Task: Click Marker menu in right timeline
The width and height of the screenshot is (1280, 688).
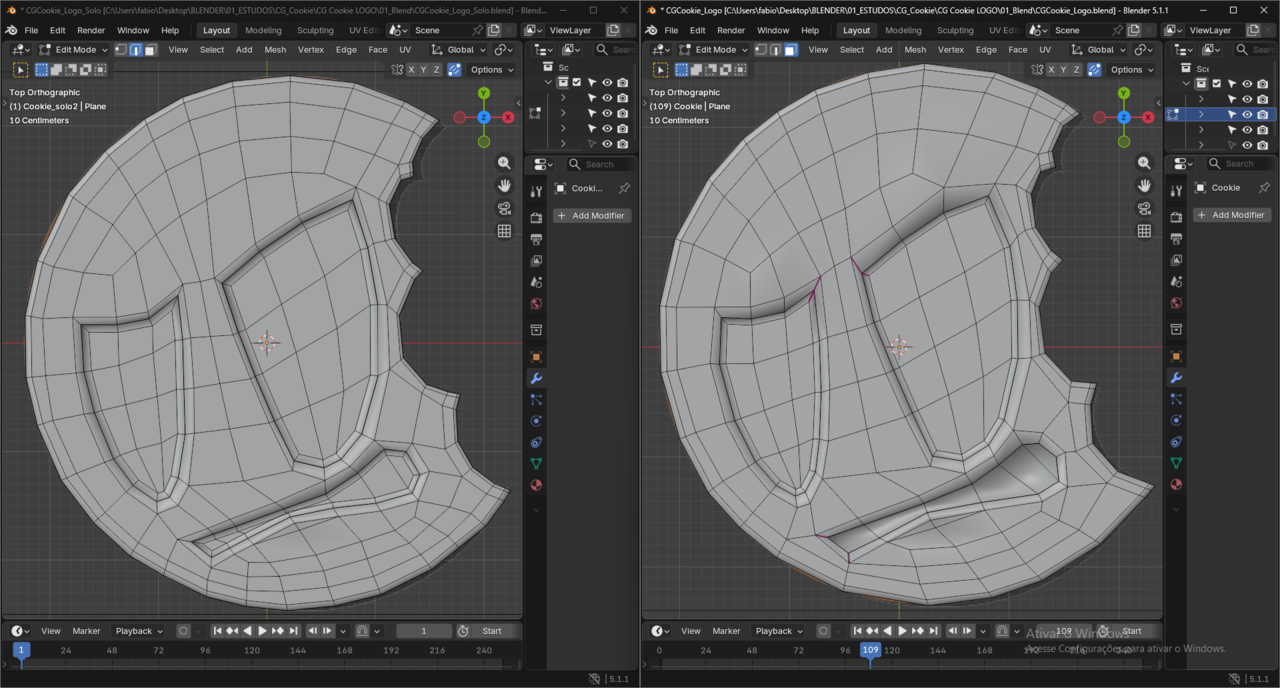Action: [x=726, y=631]
